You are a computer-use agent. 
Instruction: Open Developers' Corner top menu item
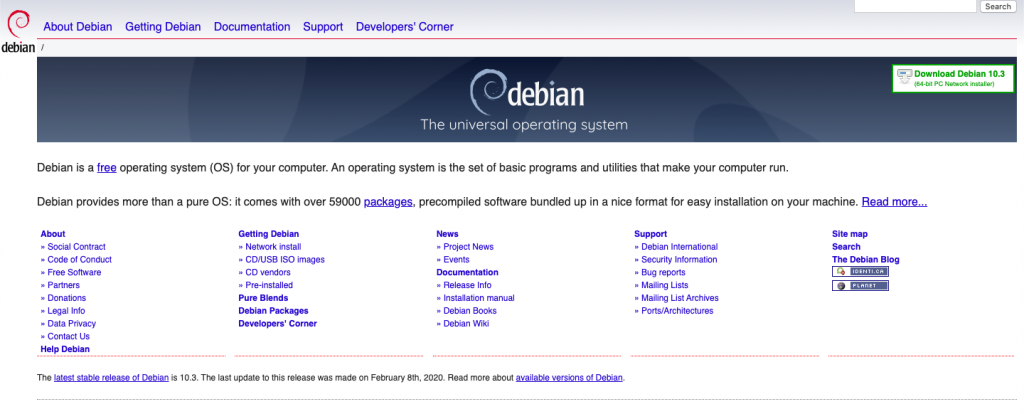point(404,27)
